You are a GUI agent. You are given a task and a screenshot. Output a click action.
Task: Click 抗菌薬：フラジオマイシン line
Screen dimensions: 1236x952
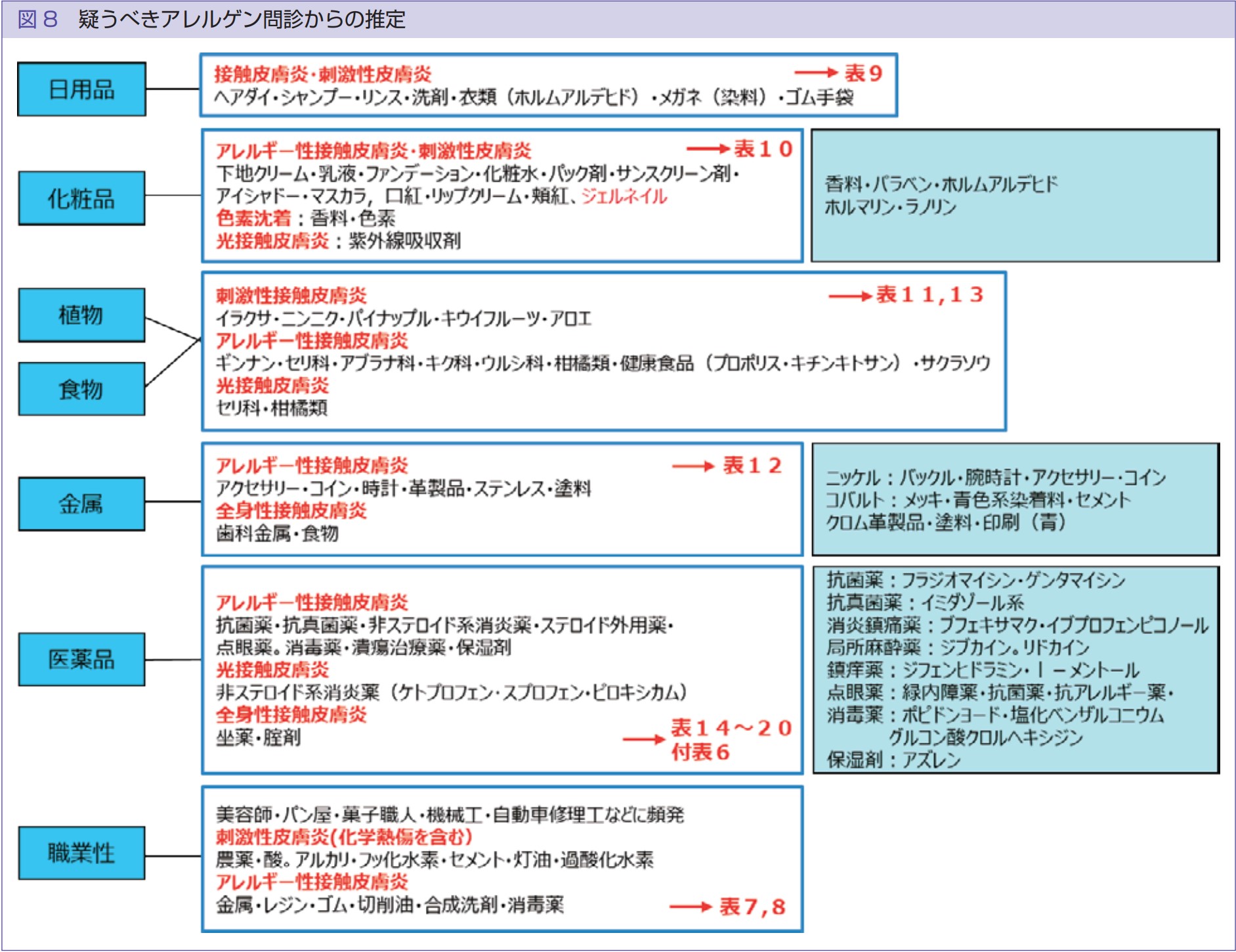point(975,580)
